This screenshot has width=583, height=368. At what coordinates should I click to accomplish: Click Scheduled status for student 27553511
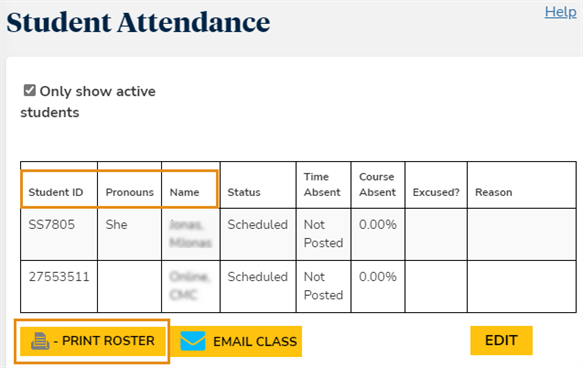click(258, 277)
